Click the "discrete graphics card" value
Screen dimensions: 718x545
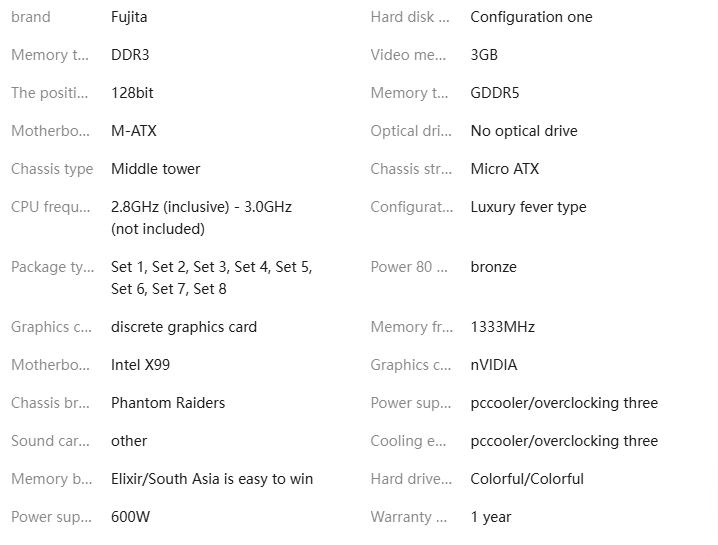click(184, 327)
